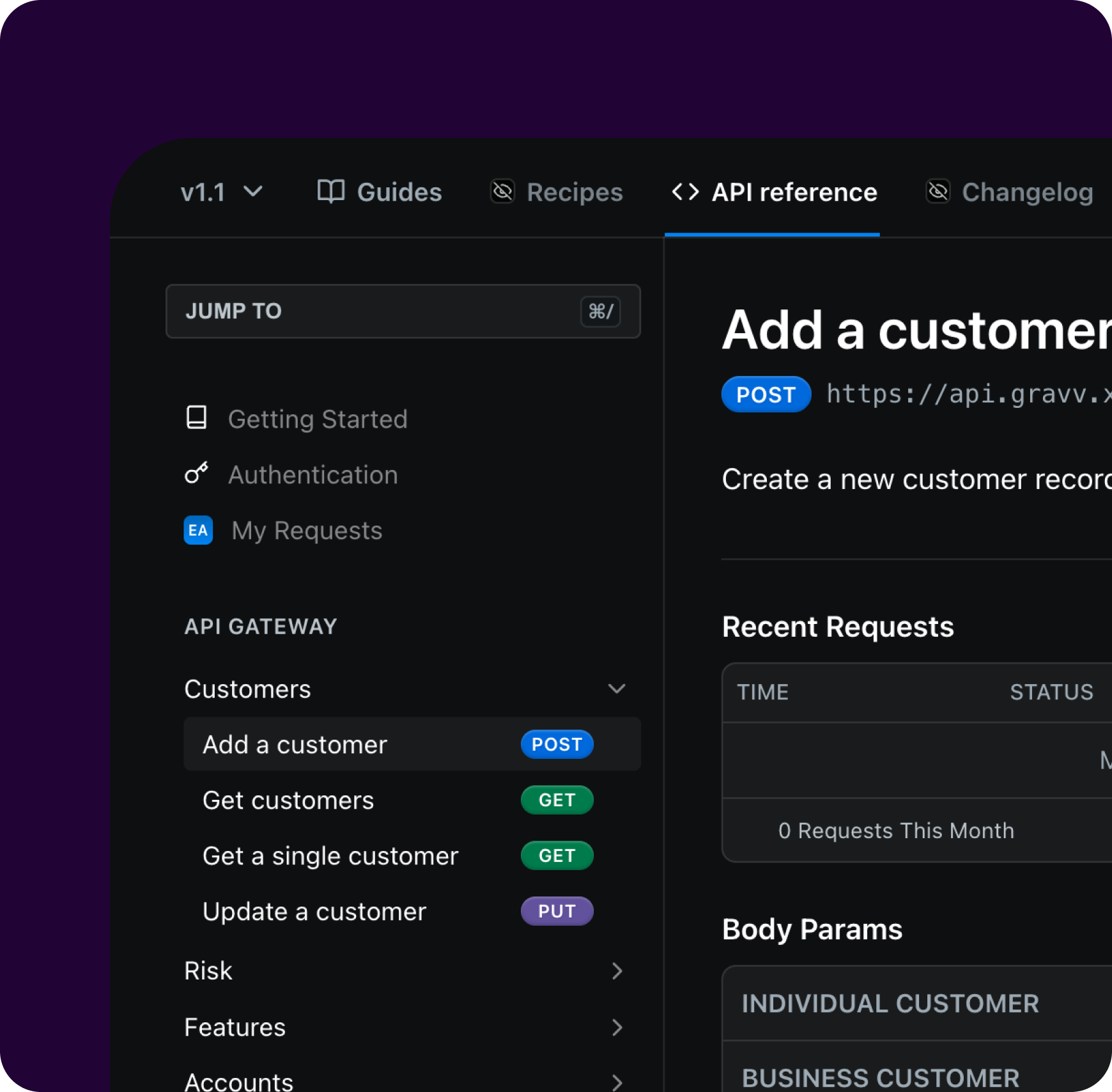Click the https://api.gravv endpoint URL
The width and height of the screenshot is (1112, 1092).
pos(969,394)
